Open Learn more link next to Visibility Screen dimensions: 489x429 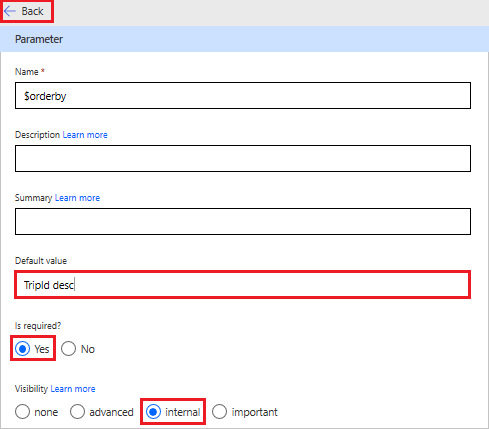[x=73, y=389]
